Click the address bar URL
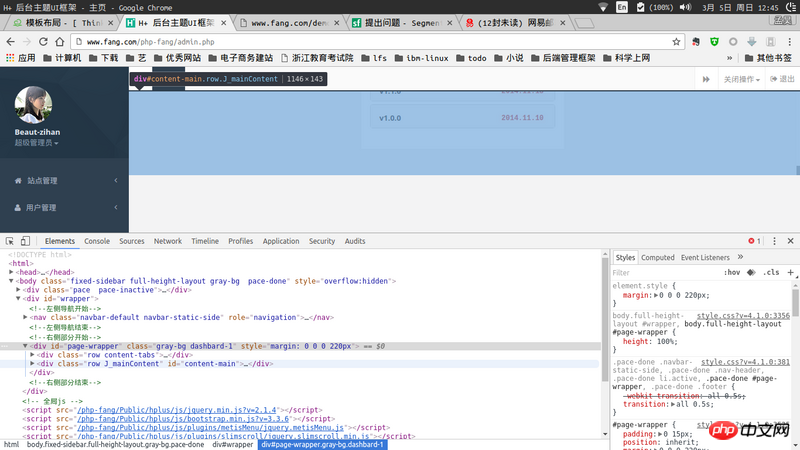 pyautogui.click(x=151, y=42)
